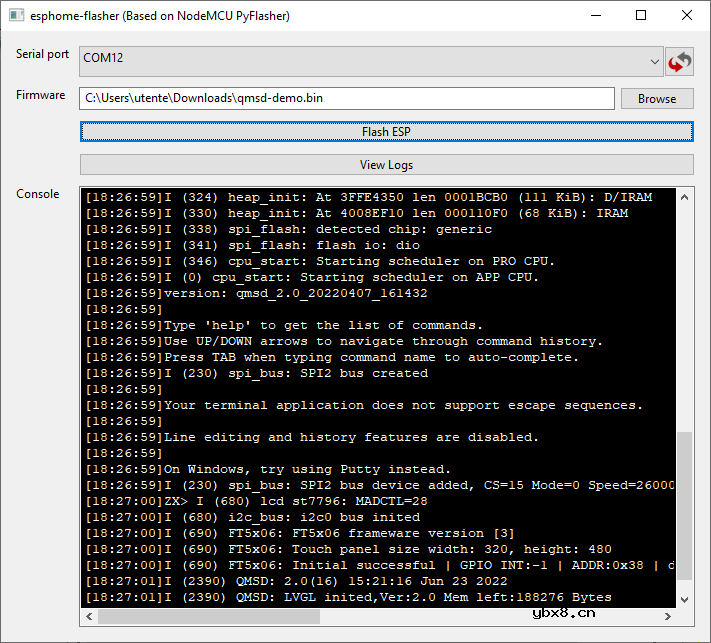This screenshot has height=643, width=711.
Task: Maximize the esphome-flasher window
Action: 641,16
